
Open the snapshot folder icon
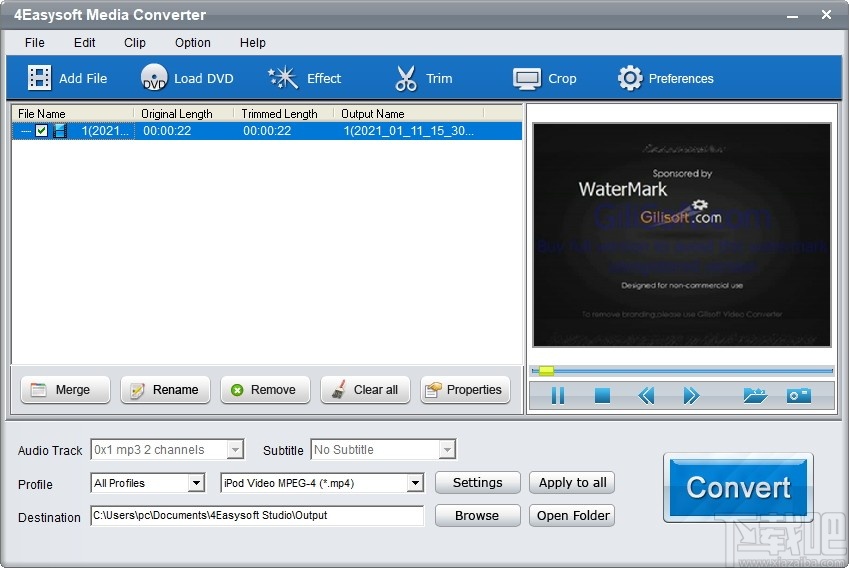point(755,395)
